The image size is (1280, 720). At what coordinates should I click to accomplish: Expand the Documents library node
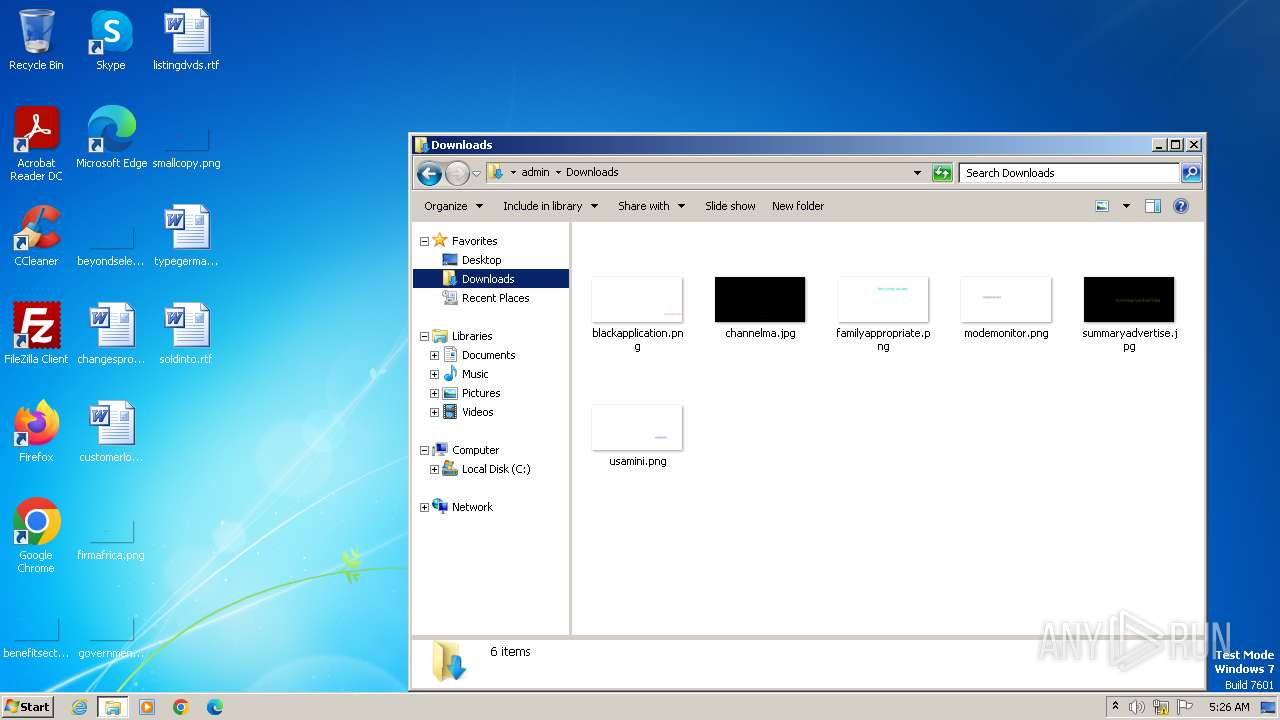pyautogui.click(x=435, y=355)
